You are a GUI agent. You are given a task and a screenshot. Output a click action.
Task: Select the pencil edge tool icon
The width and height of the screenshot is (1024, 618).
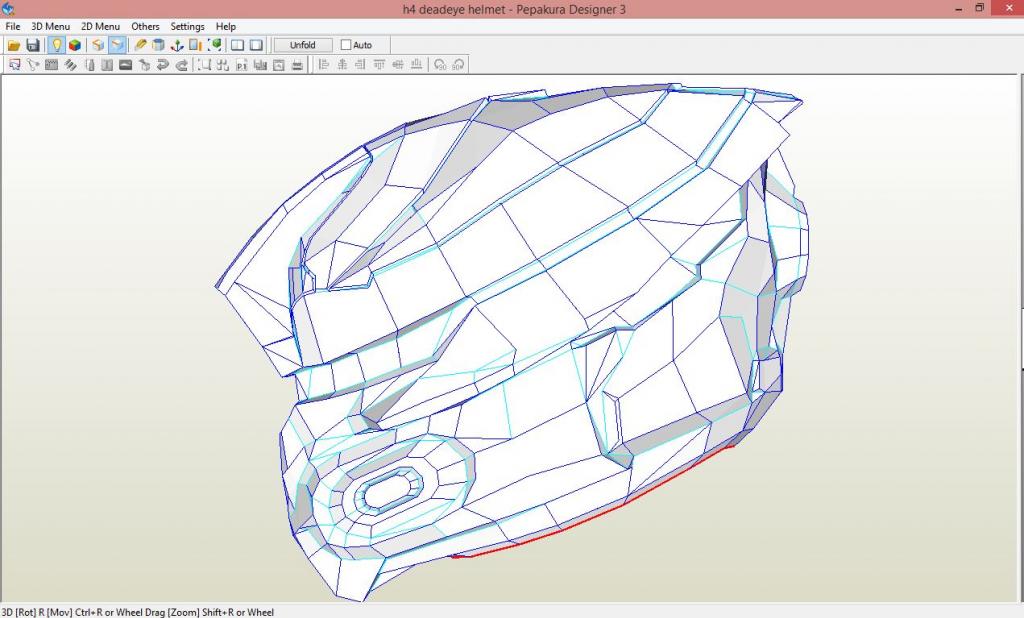140,45
